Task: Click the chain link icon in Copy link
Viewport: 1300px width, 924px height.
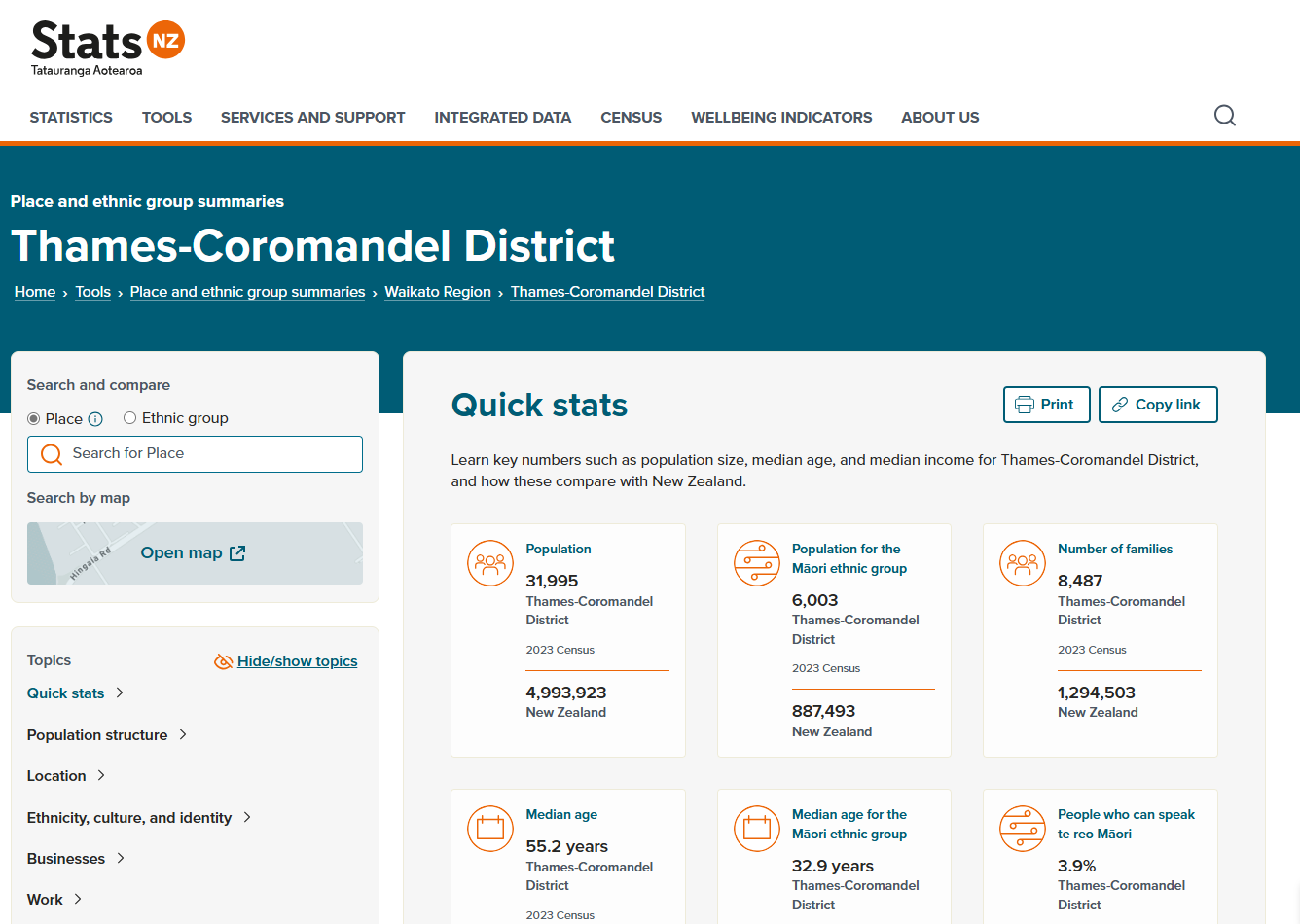Action: 1120,405
